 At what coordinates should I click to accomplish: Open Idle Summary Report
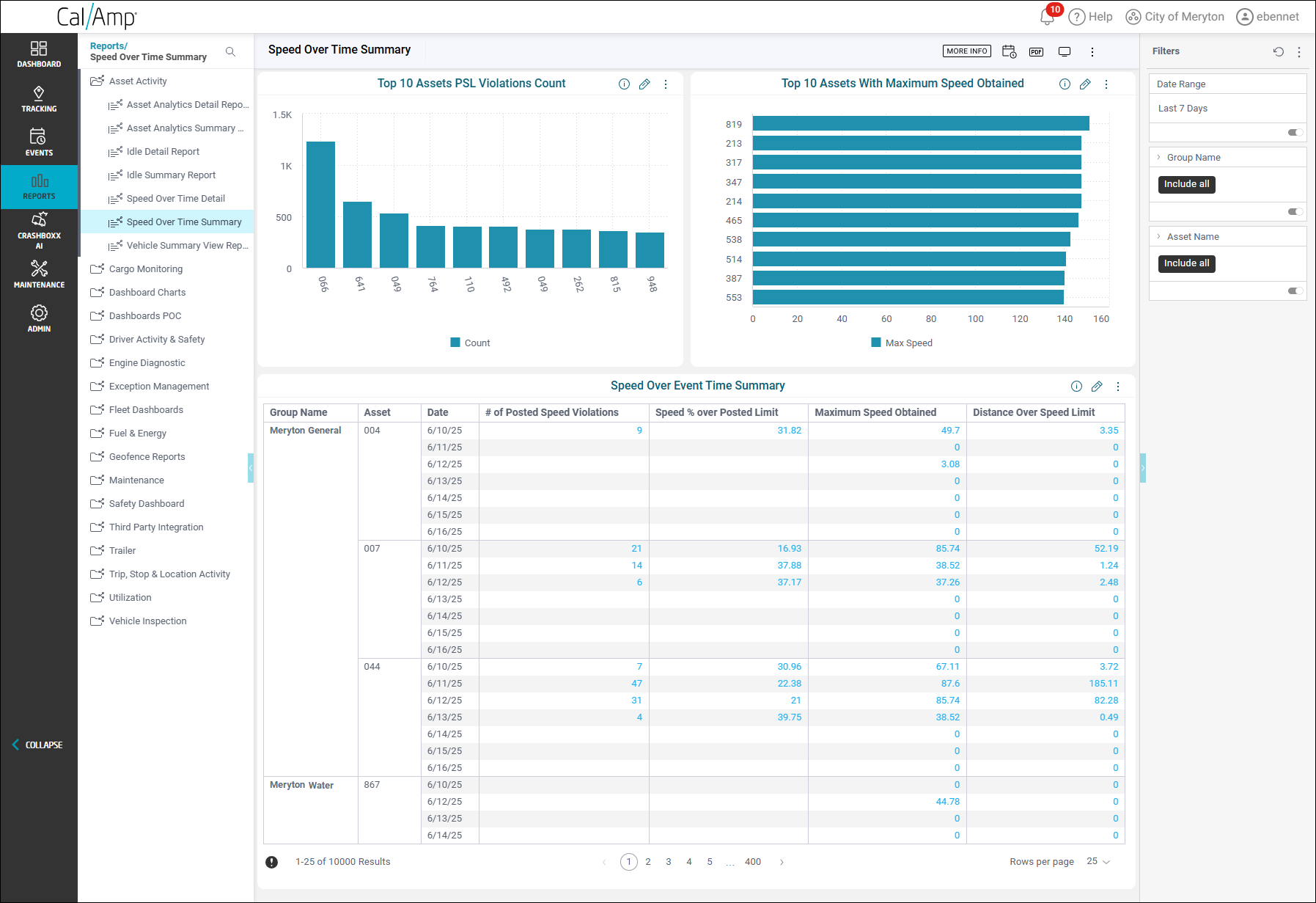click(x=171, y=175)
